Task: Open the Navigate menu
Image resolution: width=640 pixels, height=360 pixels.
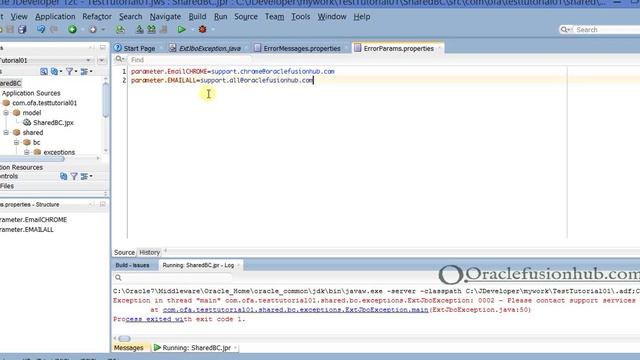Action: [x=165, y=17]
